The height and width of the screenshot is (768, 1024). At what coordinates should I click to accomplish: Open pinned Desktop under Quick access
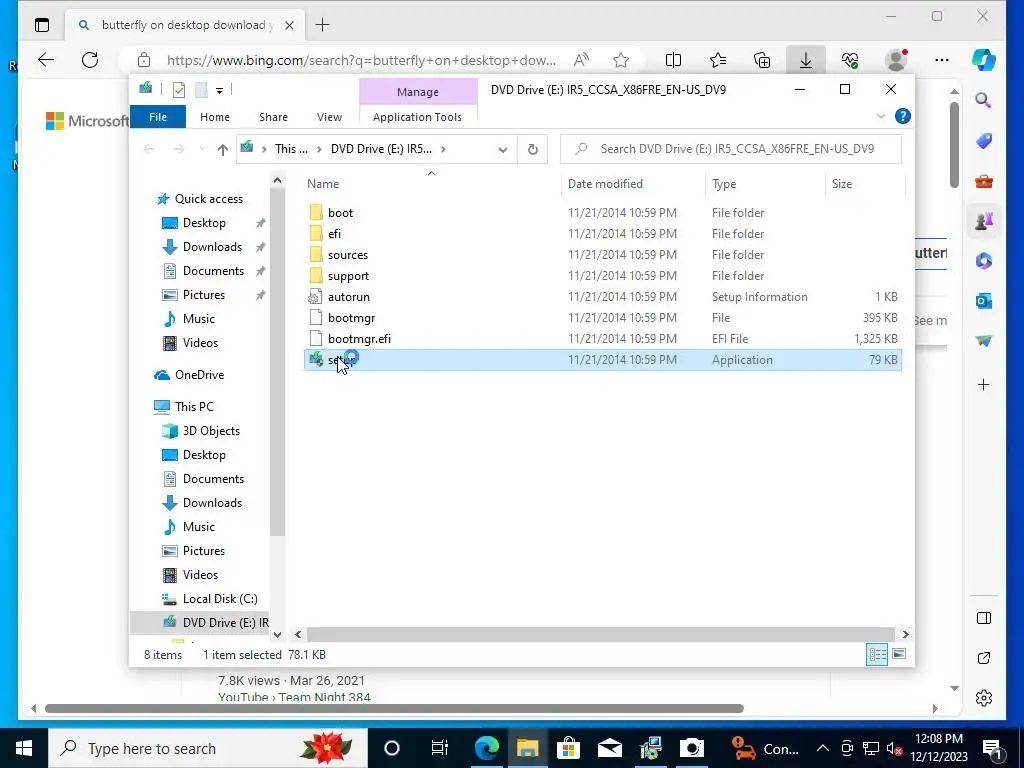(x=204, y=223)
